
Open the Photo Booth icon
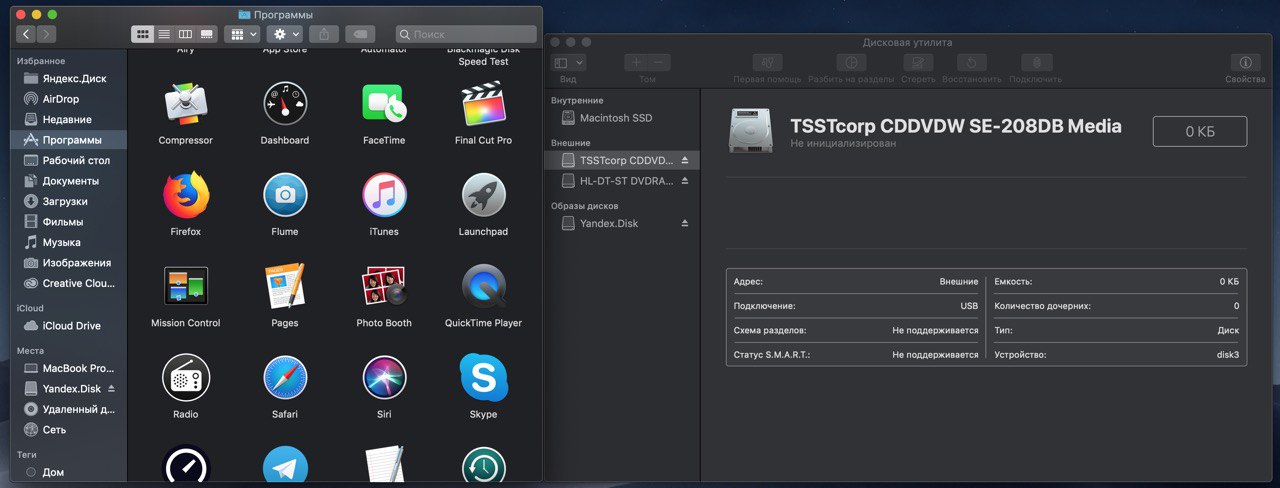[x=384, y=286]
